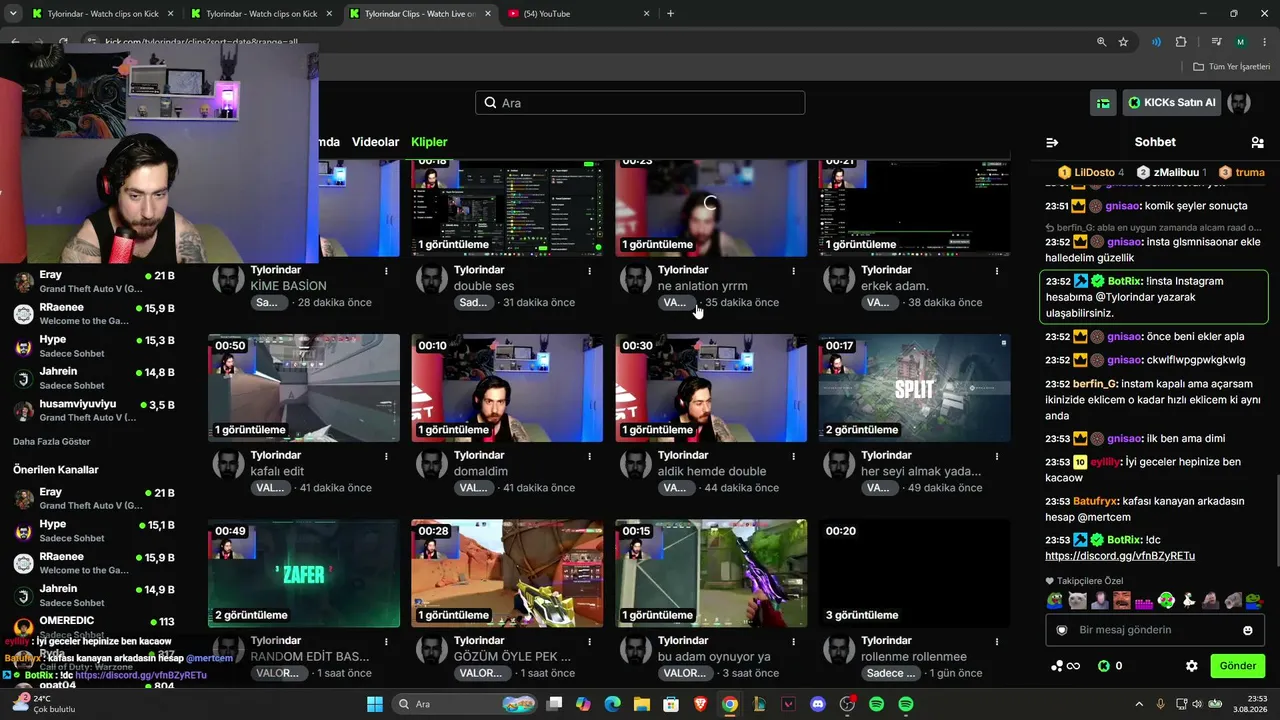Open chat settings gear icon
Viewport: 1280px width, 720px height.
1192,666
